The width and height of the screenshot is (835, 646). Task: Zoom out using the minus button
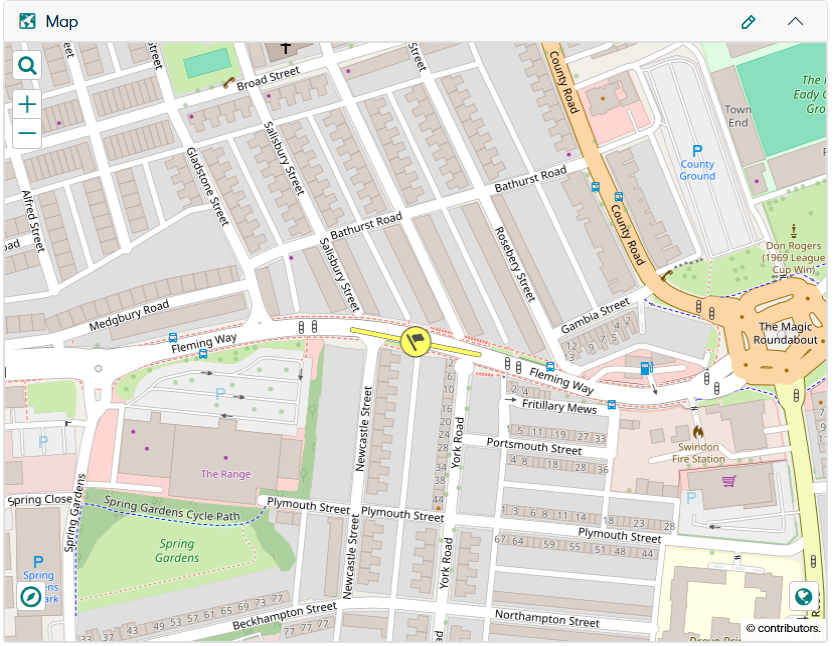[x=27, y=133]
